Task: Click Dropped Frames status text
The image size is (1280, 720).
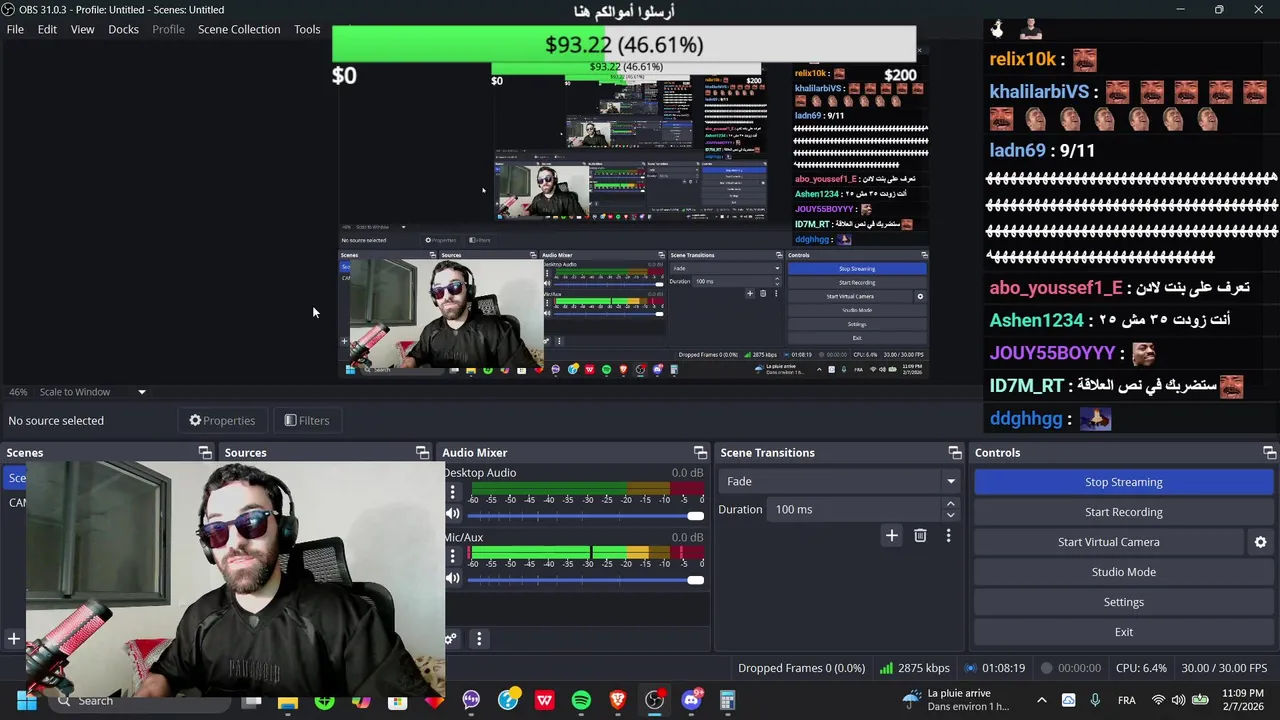Action: coord(801,668)
